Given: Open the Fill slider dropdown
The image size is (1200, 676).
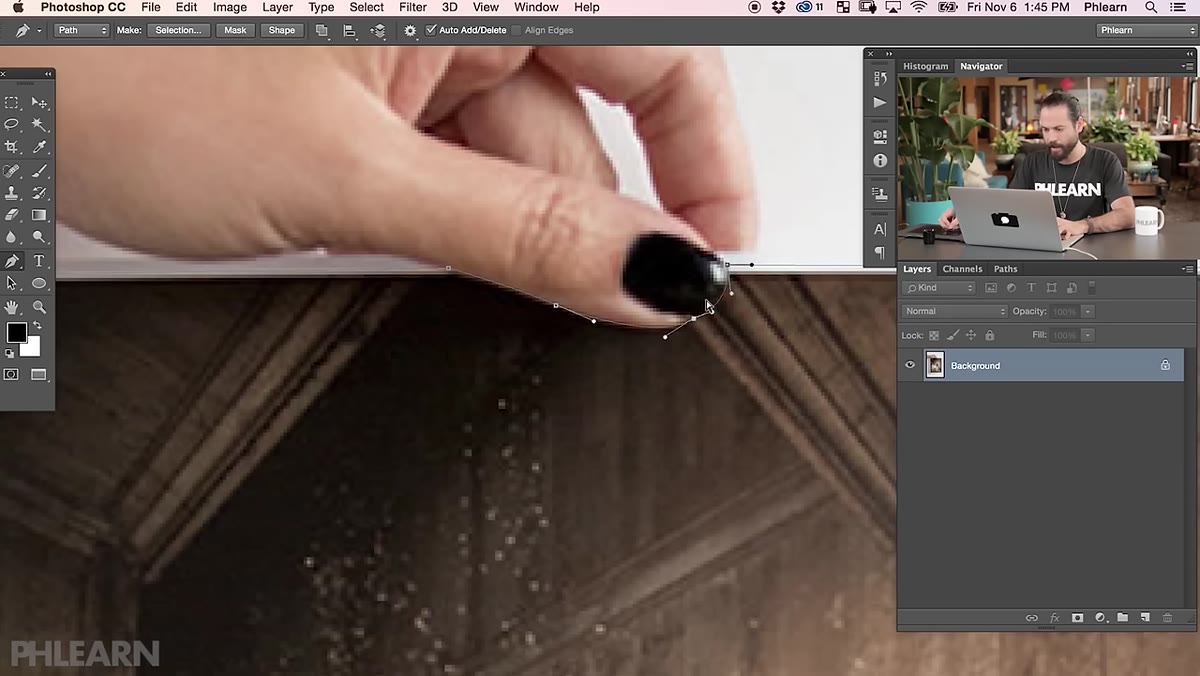Looking at the screenshot, I should 1088,336.
